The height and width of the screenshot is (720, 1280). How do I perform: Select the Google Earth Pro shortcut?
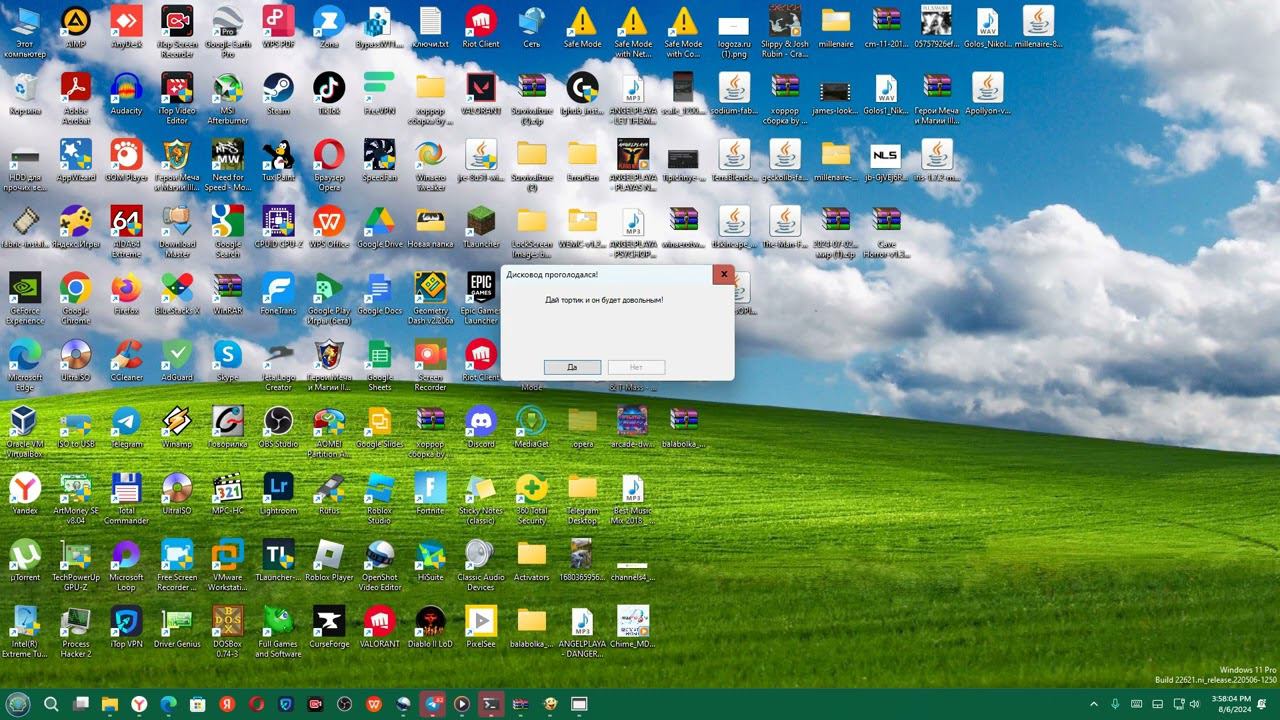[227, 32]
